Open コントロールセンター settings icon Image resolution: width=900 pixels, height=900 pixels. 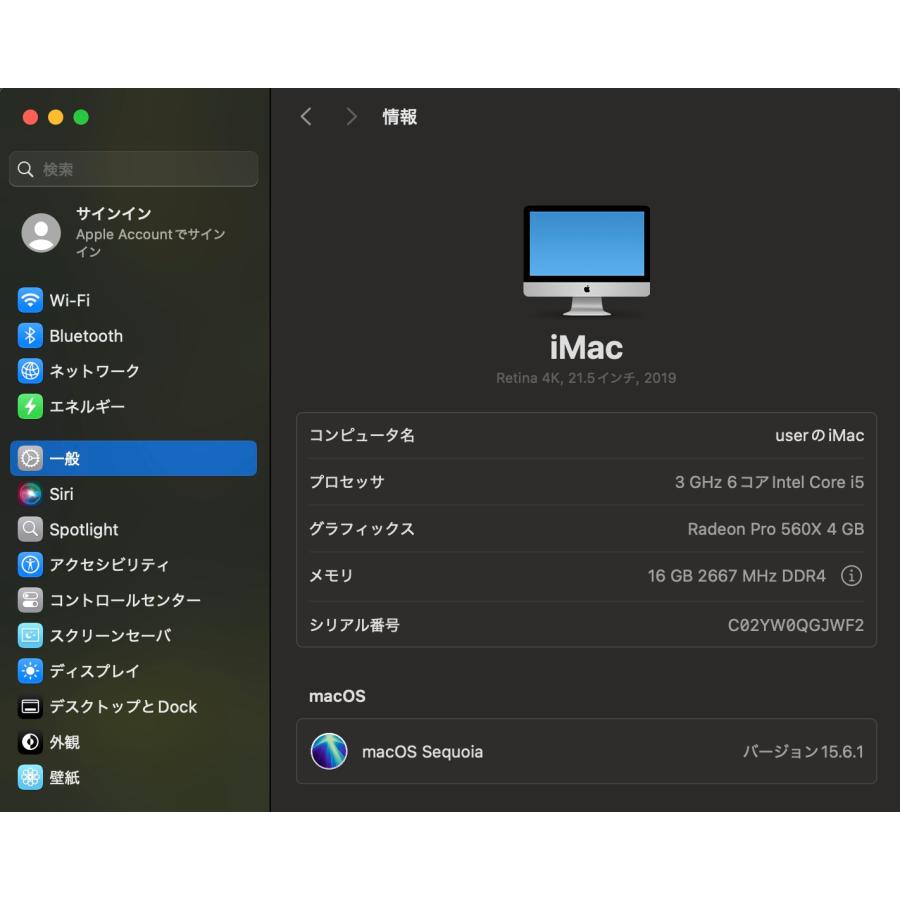(x=28, y=600)
